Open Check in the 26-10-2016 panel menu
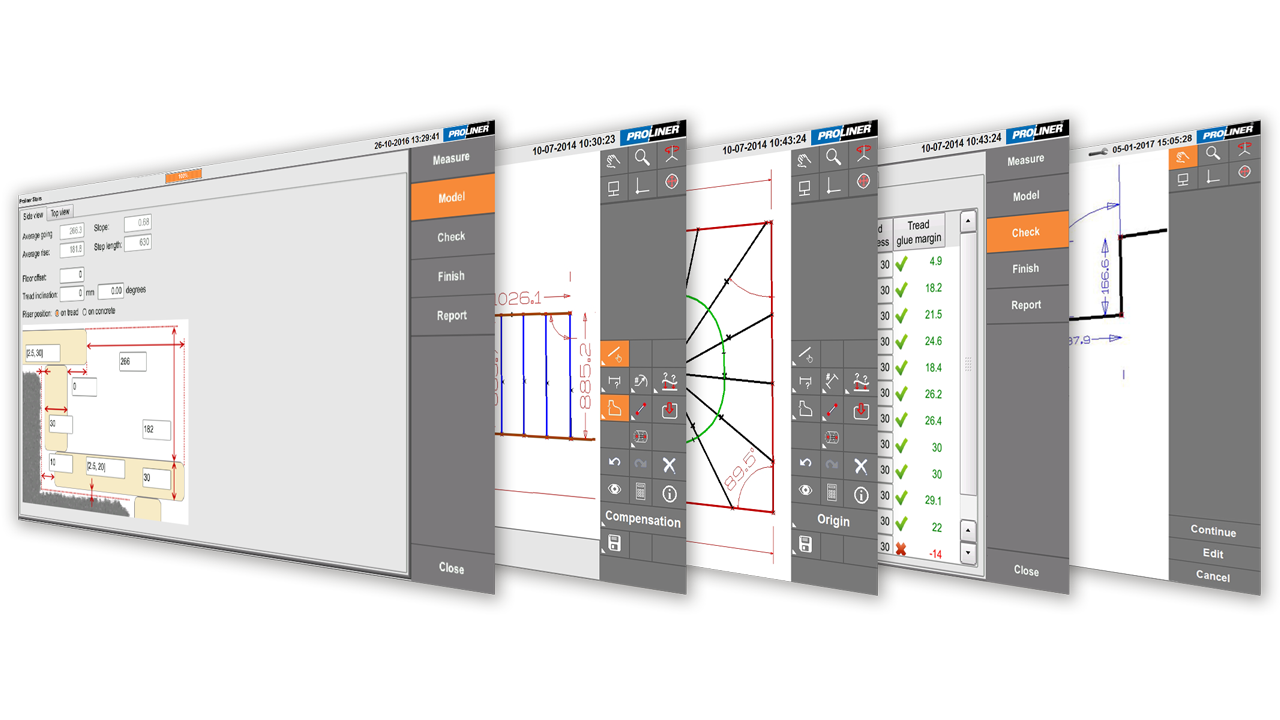The image size is (1280, 720). (x=452, y=236)
